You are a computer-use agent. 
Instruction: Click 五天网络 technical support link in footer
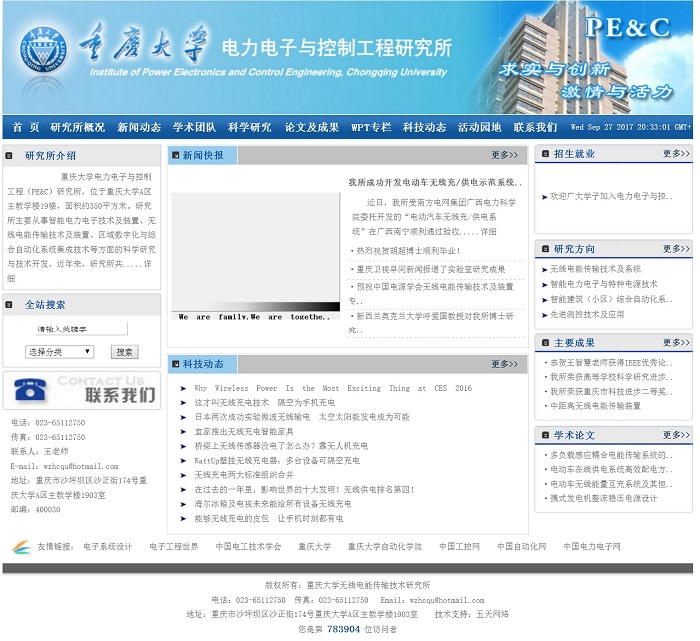[492, 615]
